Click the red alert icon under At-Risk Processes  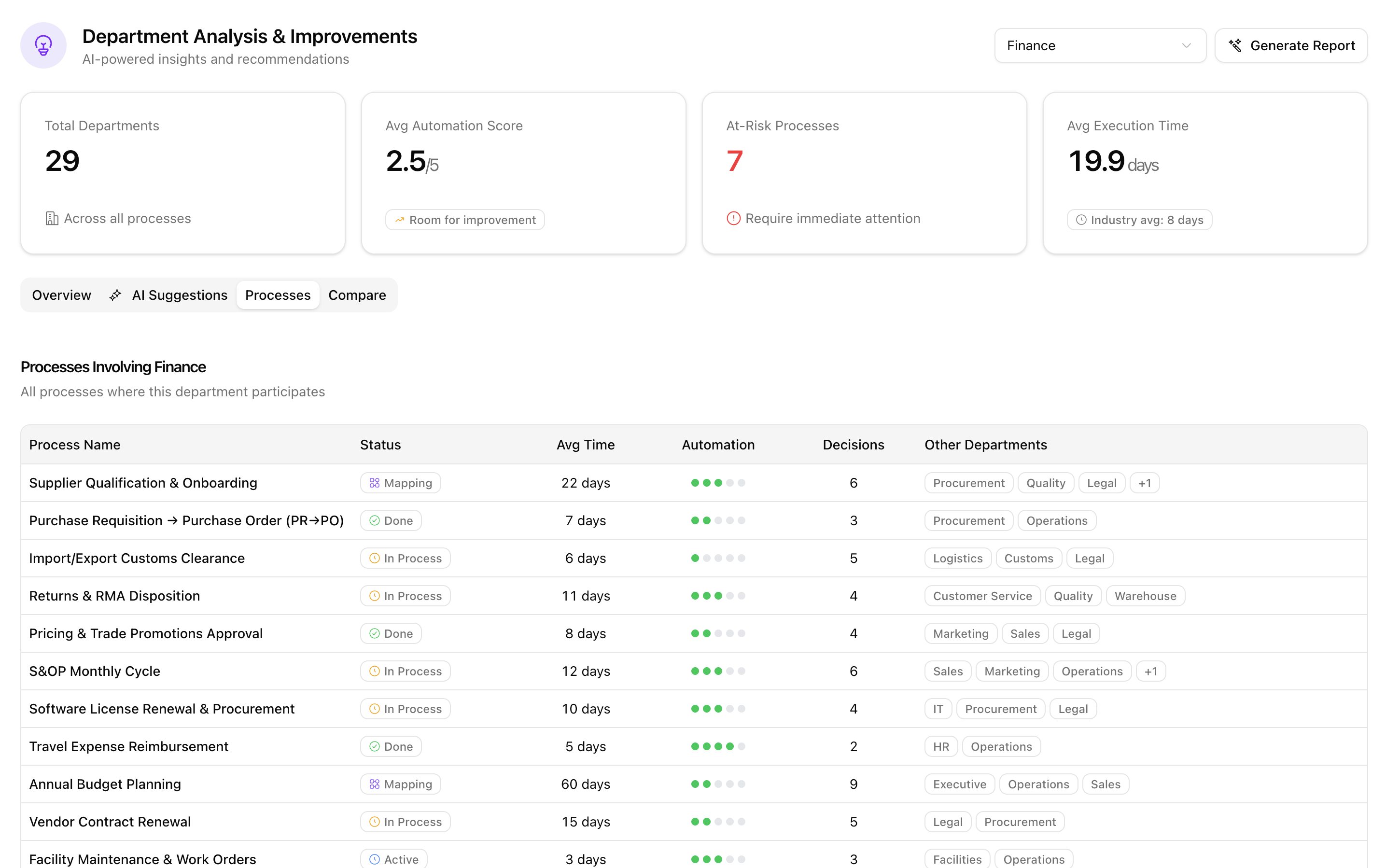733,219
